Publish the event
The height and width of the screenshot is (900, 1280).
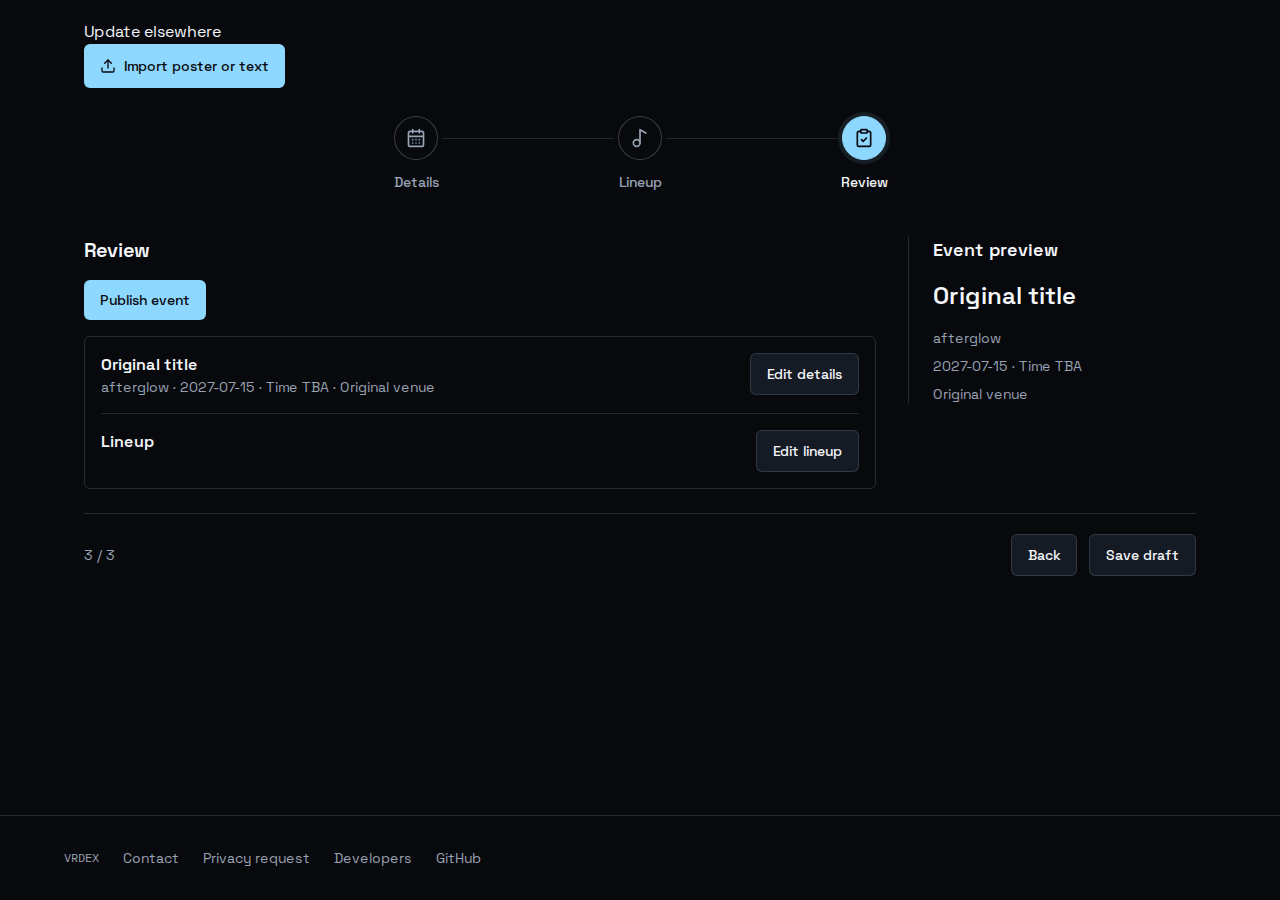click(145, 300)
